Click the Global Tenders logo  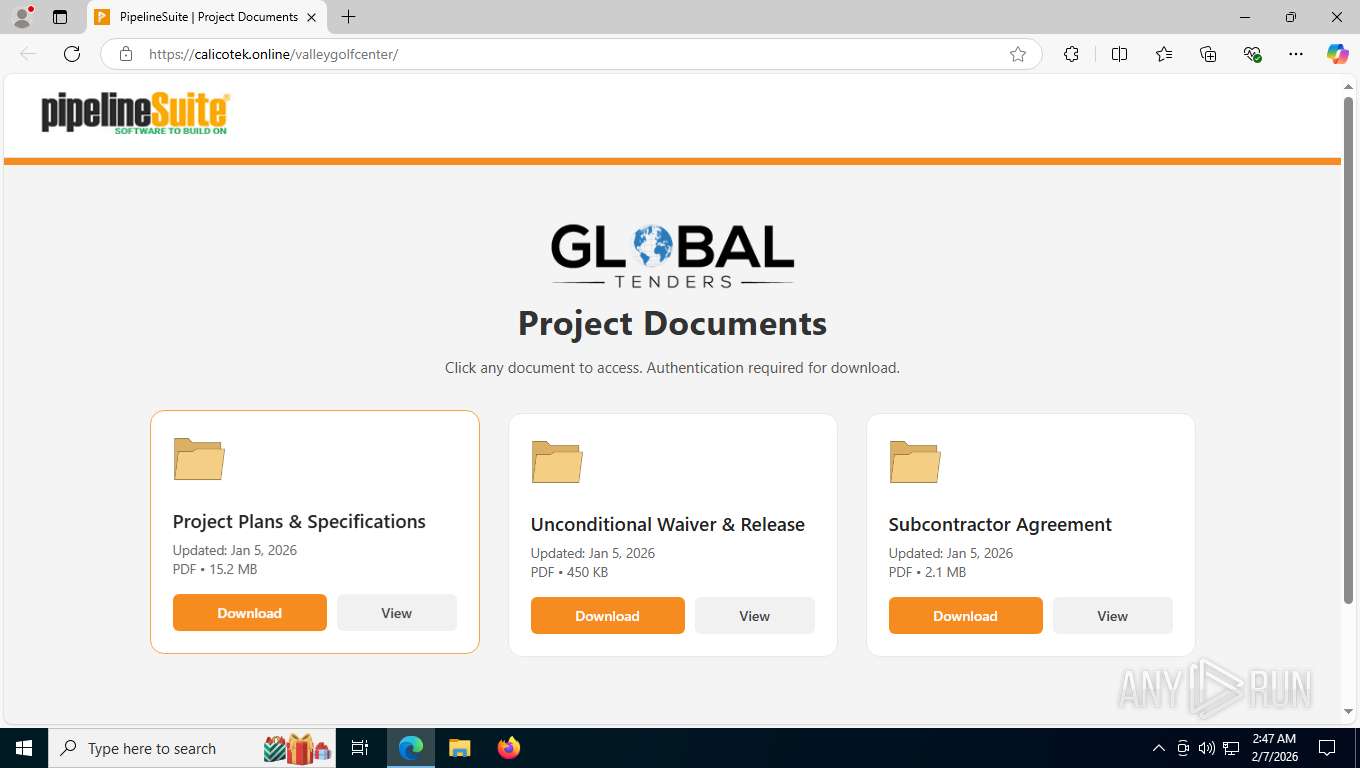tap(672, 256)
